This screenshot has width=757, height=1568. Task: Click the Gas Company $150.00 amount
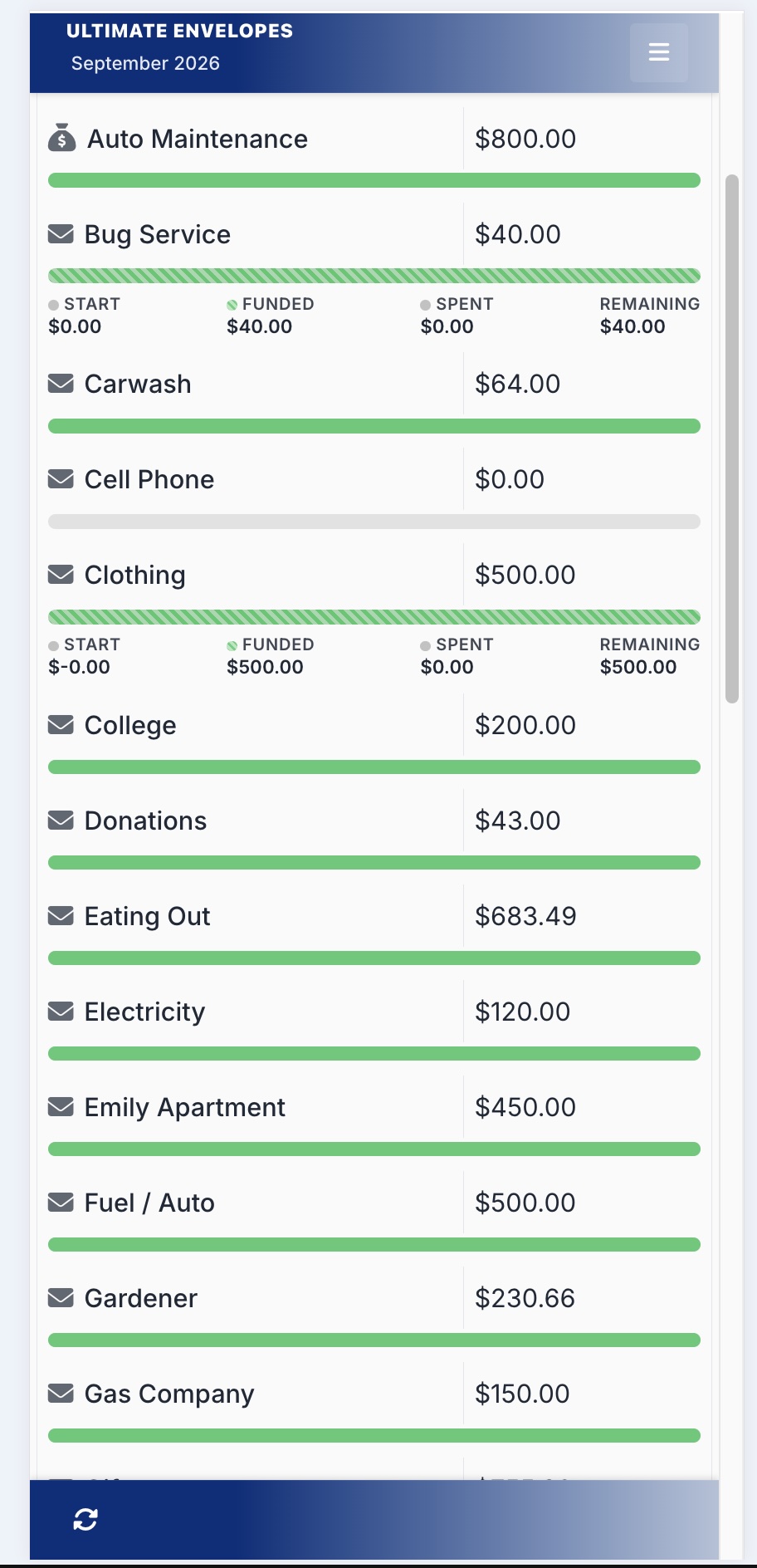522,1394
